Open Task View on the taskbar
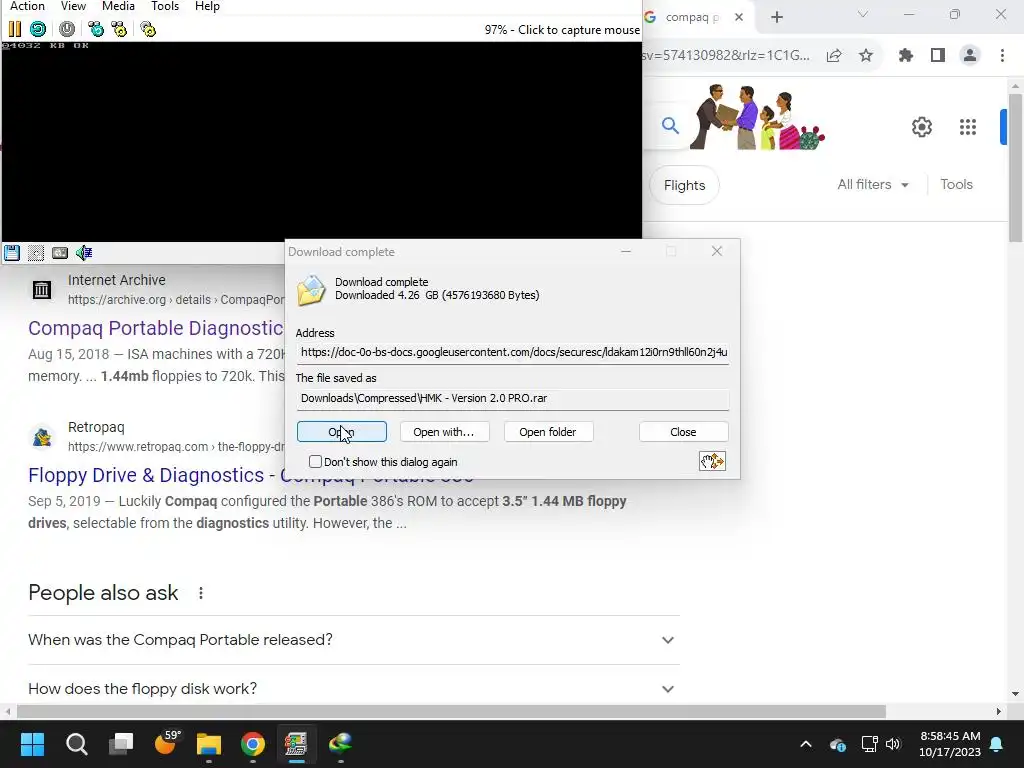Image resolution: width=1024 pixels, height=768 pixels. click(x=121, y=744)
